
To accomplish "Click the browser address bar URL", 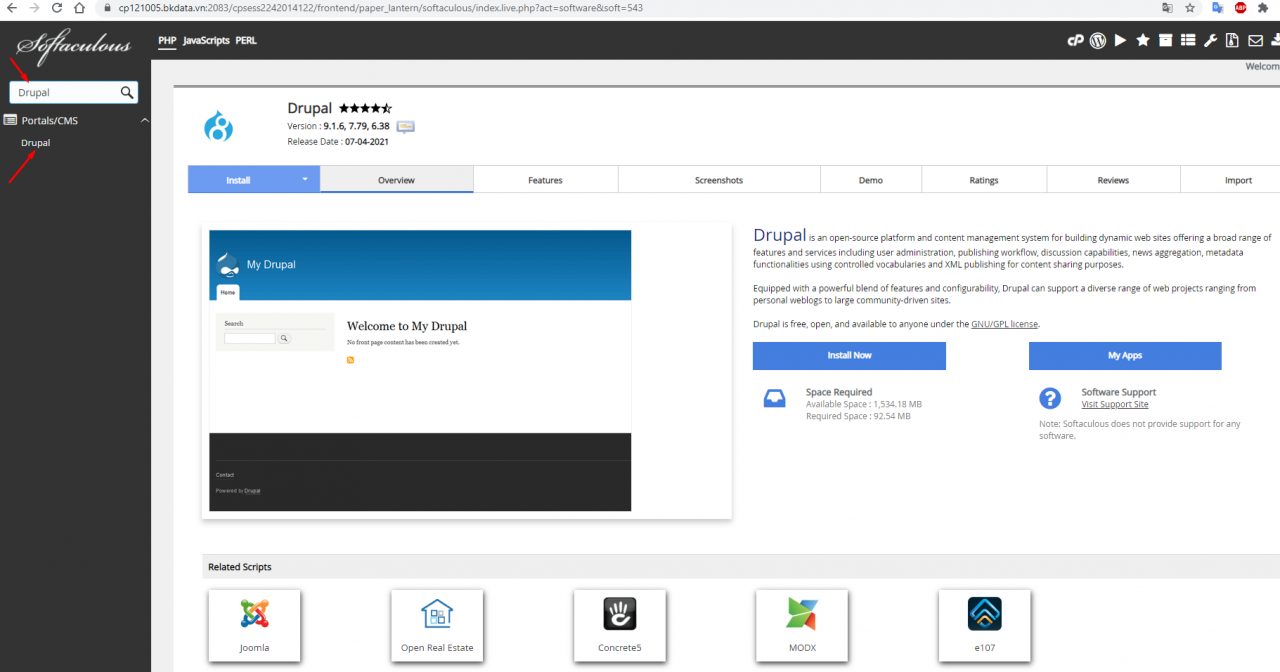I will pyautogui.click(x=380, y=7).
